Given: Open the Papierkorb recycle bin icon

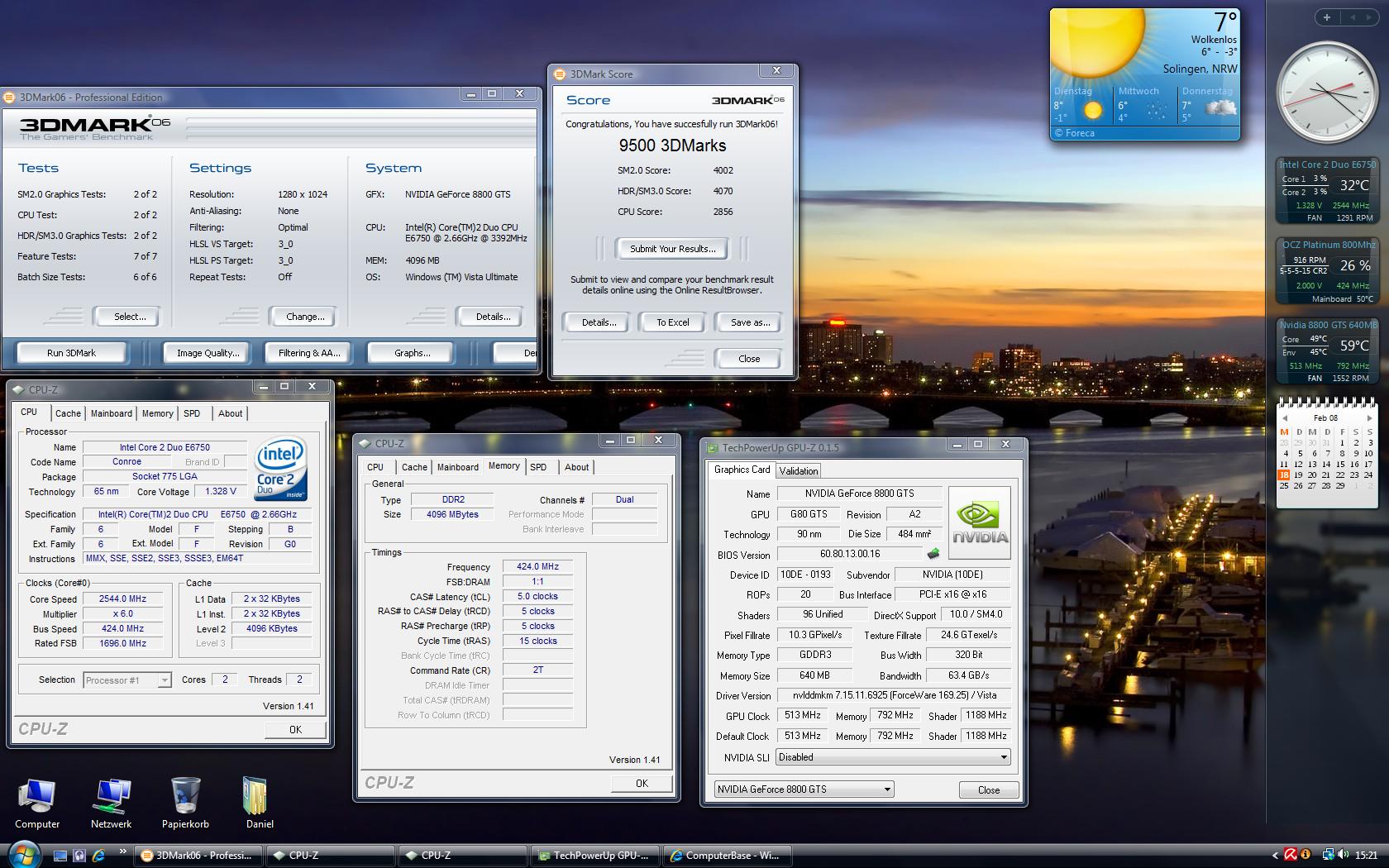Looking at the screenshot, I should click(x=185, y=797).
